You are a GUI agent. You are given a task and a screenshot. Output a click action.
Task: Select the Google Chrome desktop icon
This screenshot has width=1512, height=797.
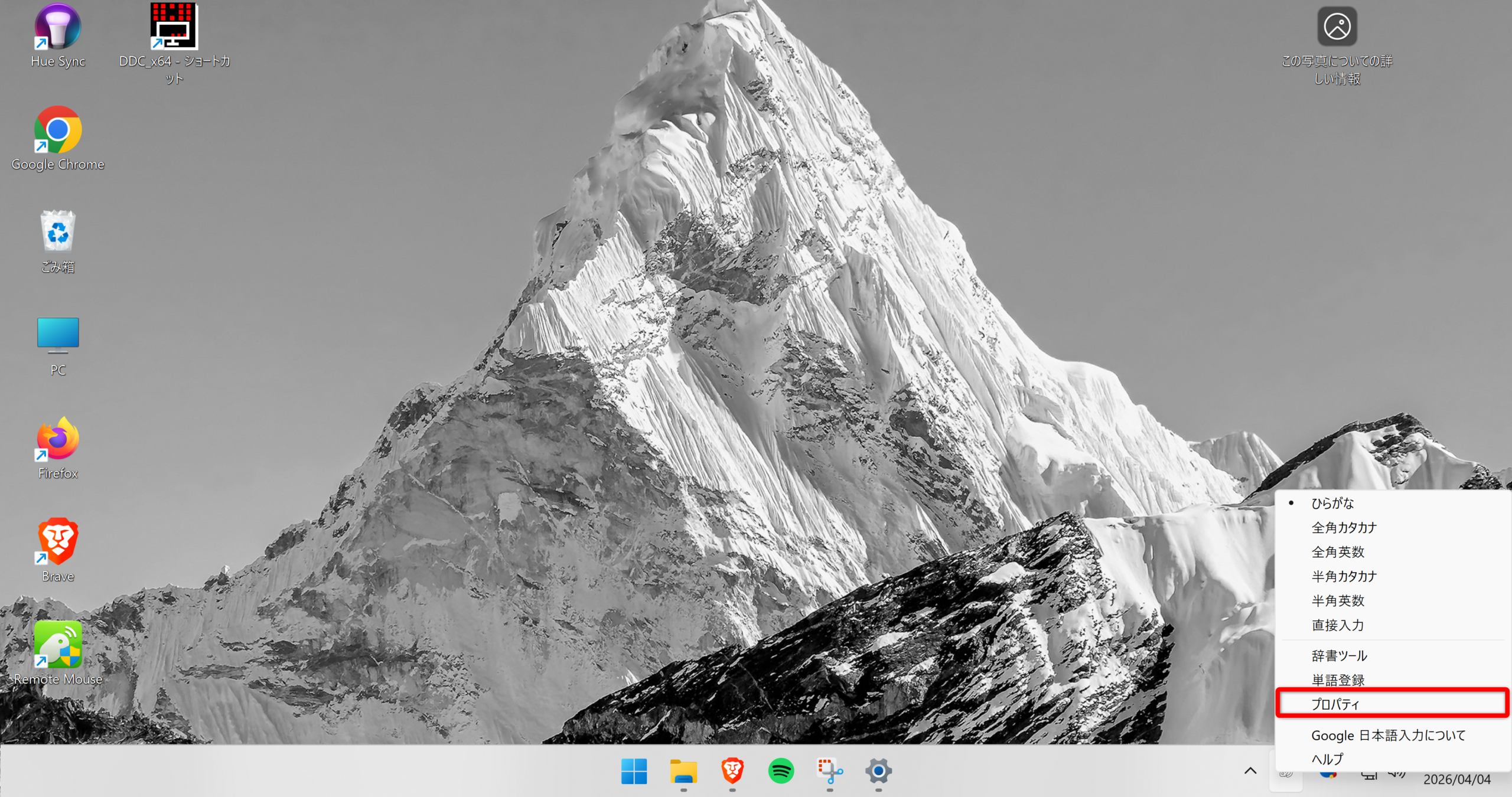[x=57, y=130]
